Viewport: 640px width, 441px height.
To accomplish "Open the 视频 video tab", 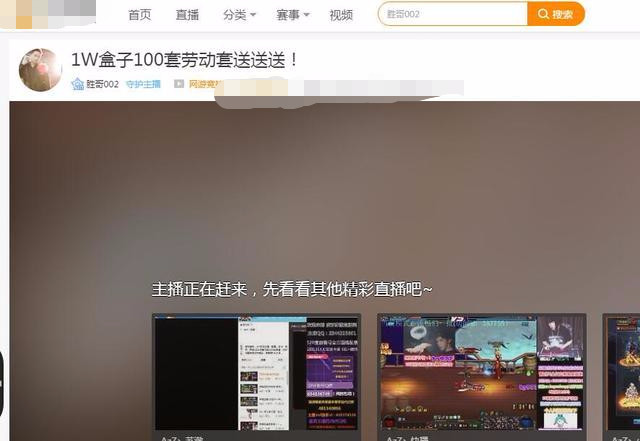I will (x=341, y=15).
